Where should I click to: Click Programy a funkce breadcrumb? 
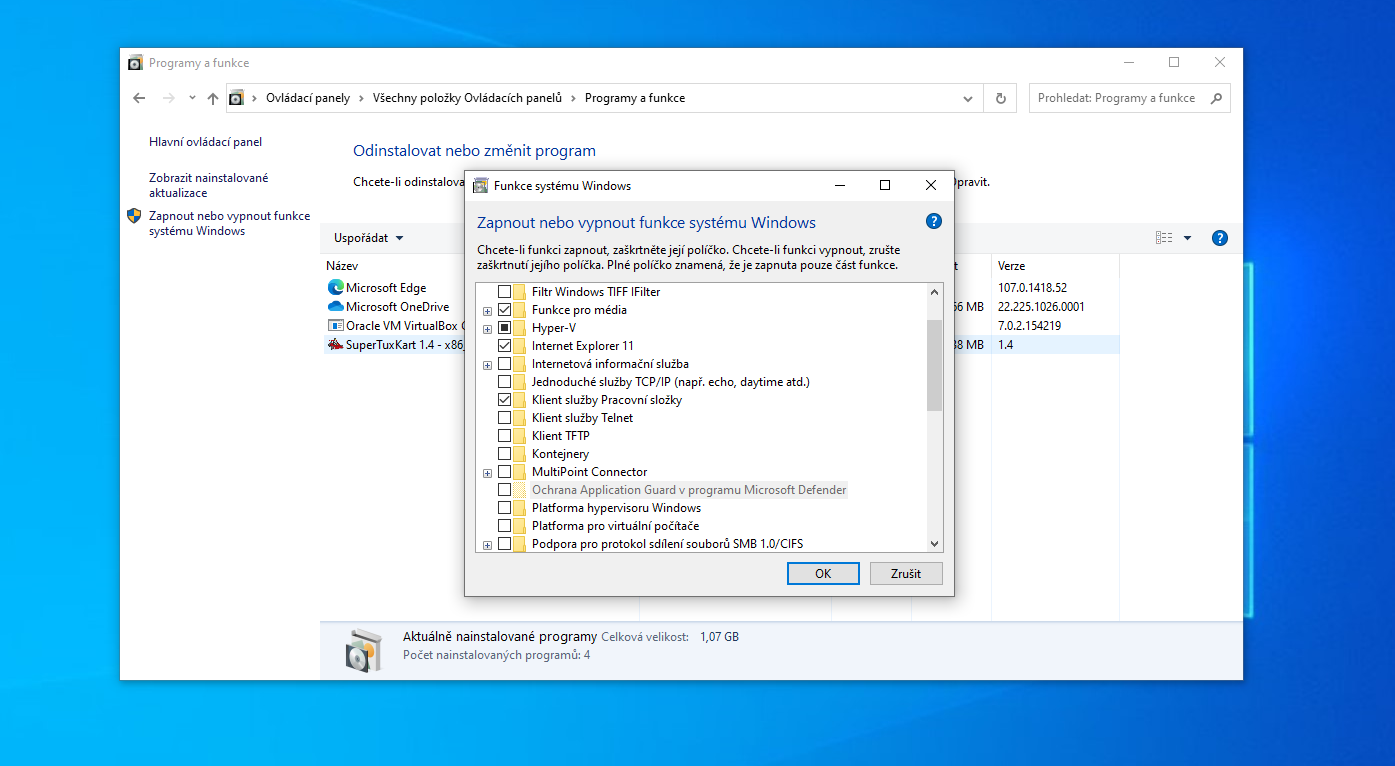click(x=635, y=98)
